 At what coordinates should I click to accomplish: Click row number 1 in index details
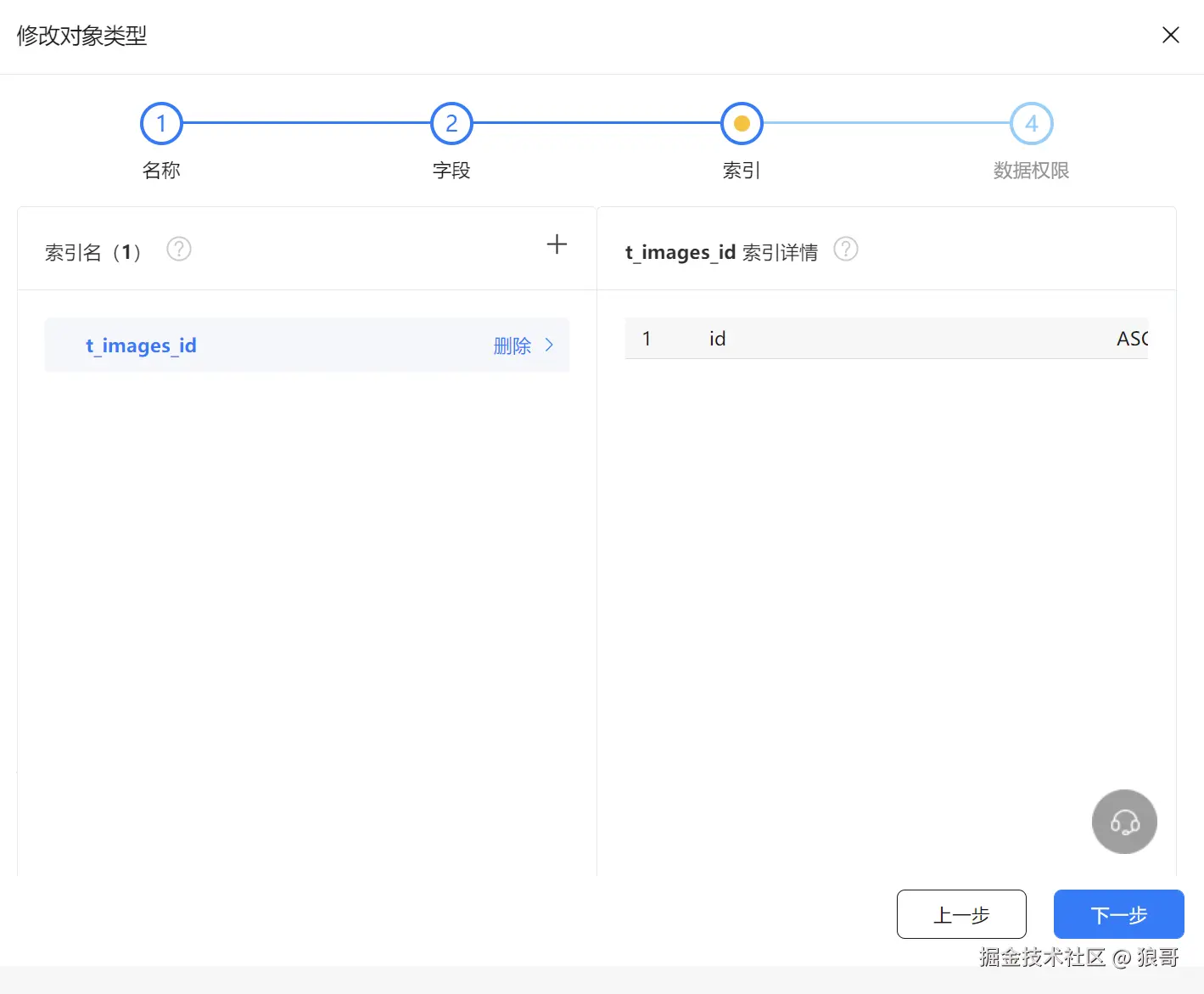[647, 339]
